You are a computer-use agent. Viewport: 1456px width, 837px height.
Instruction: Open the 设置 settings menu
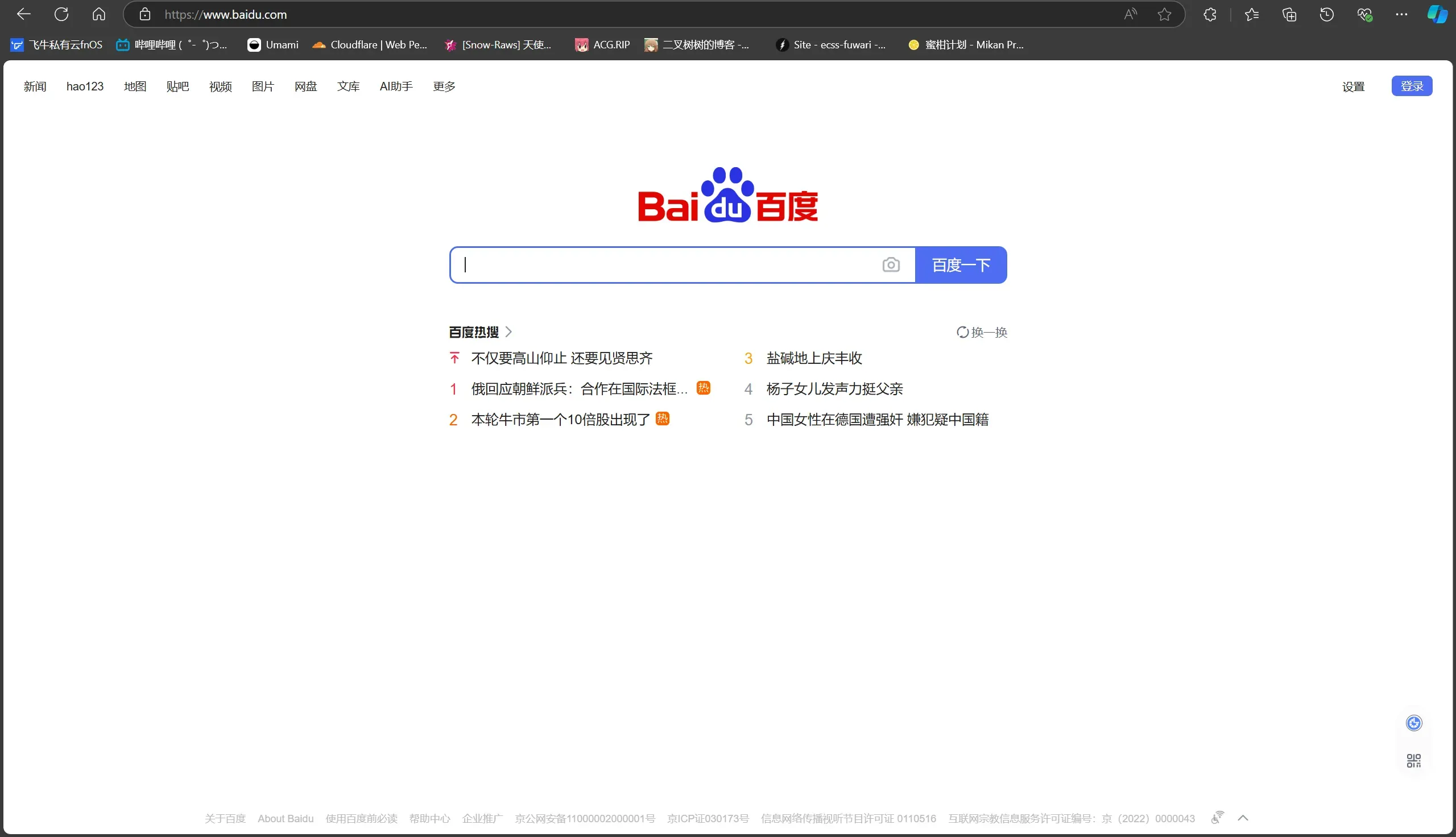coord(1353,86)
